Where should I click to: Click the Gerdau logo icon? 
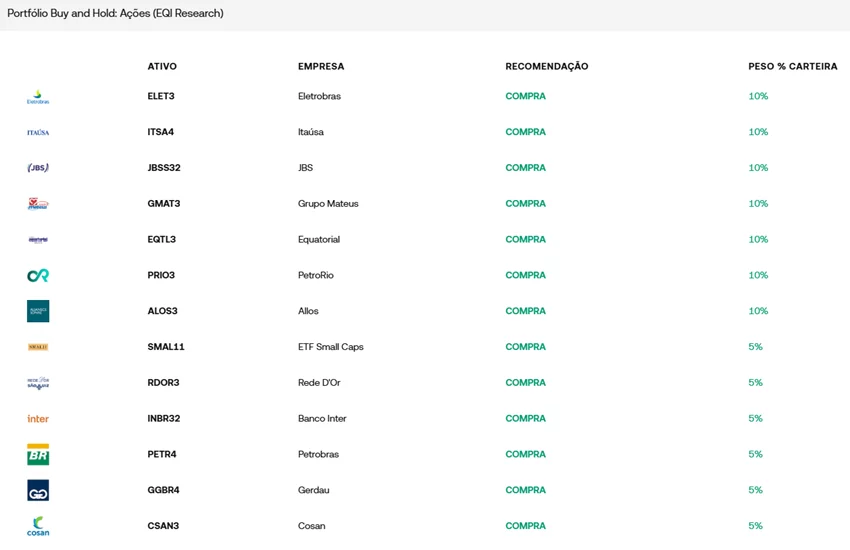38,490
